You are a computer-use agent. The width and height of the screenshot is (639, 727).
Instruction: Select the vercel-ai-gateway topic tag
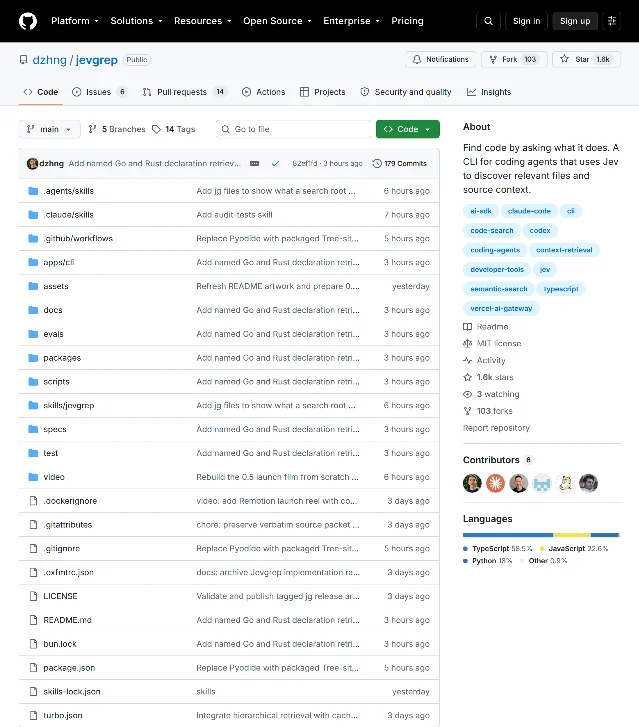click(x=501, y=308)
